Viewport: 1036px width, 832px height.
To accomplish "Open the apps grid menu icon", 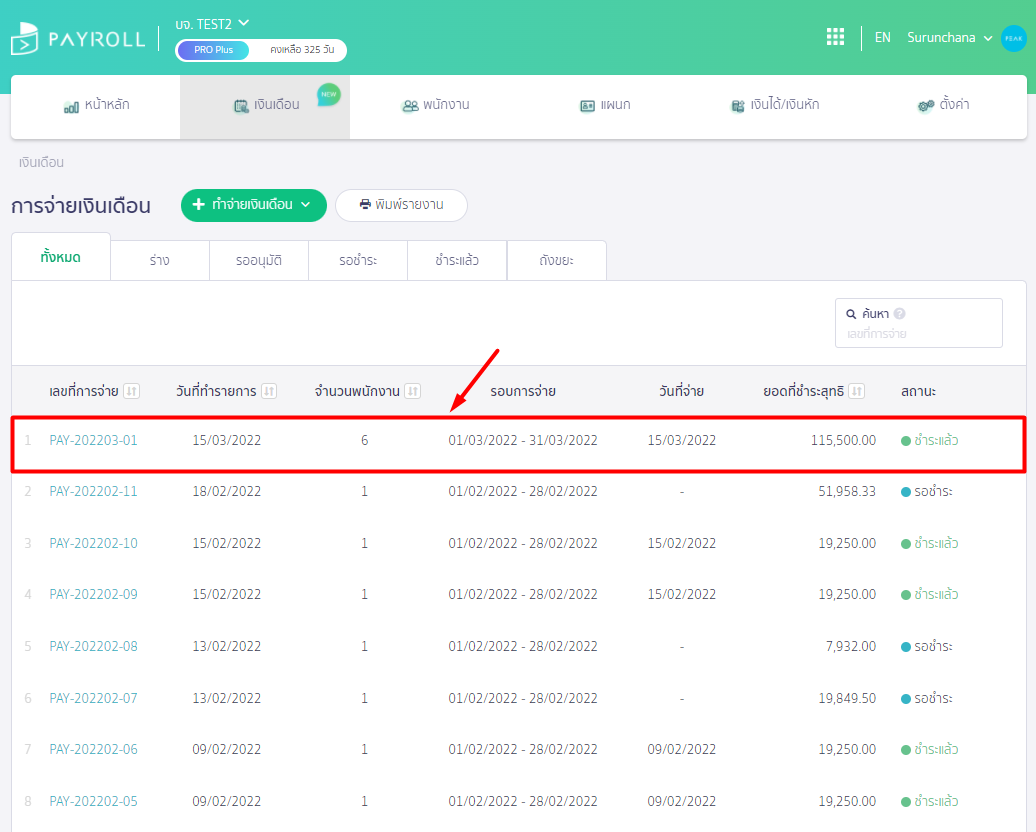I will tap(835, 37).
